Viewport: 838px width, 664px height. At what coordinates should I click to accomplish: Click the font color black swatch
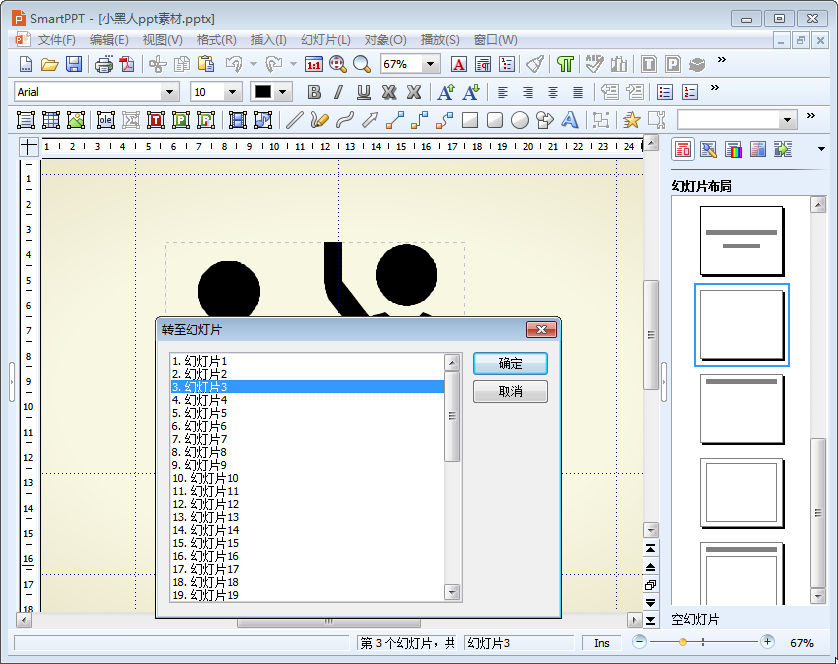pos(263,92)
